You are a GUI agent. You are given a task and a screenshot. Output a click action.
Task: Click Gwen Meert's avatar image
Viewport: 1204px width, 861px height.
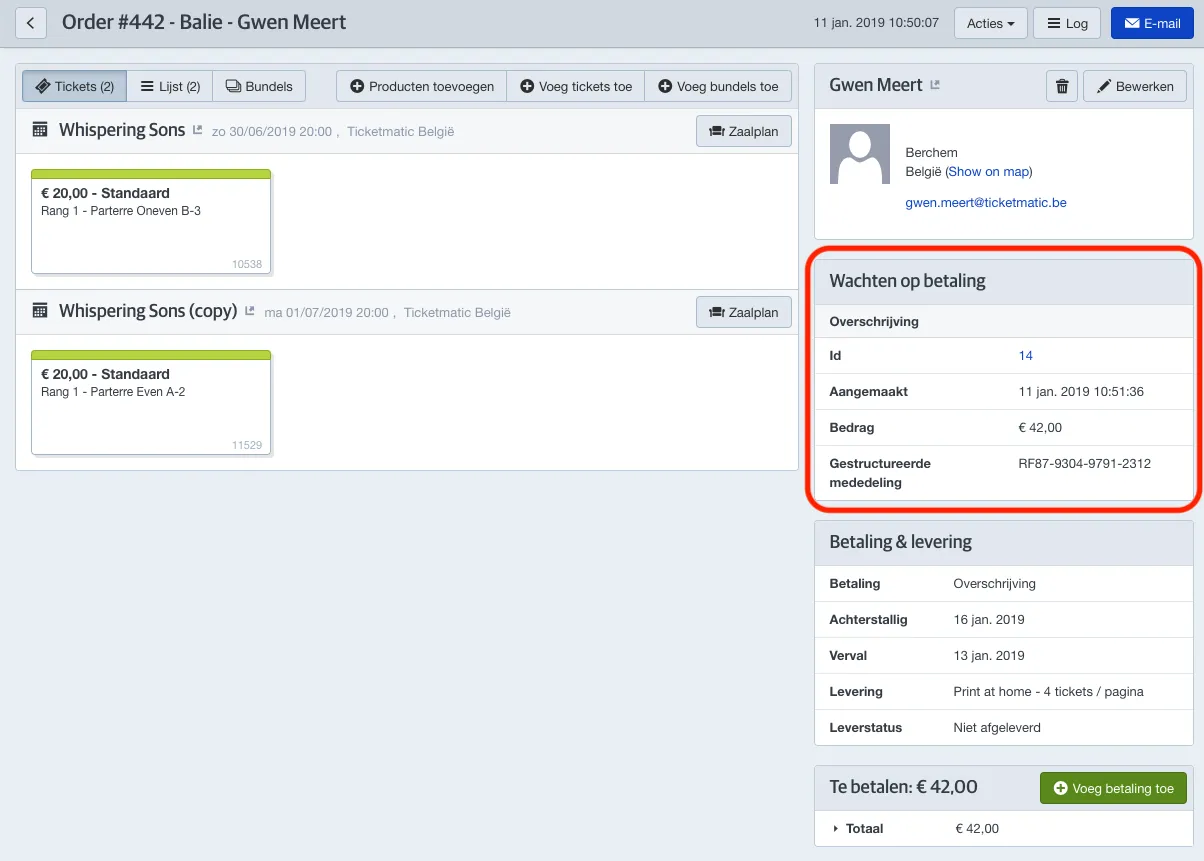point(860,154)
